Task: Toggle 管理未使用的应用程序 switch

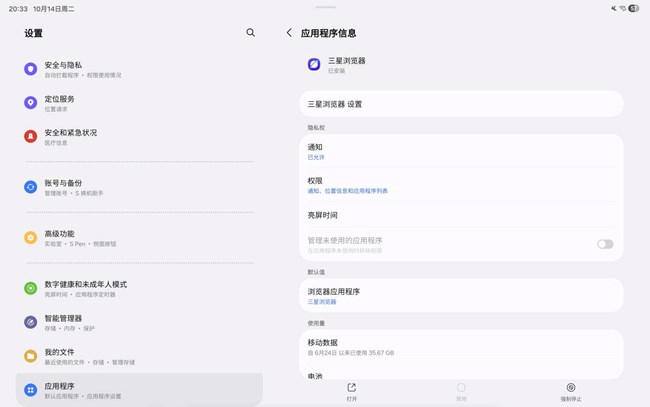Action: [604, 244]
